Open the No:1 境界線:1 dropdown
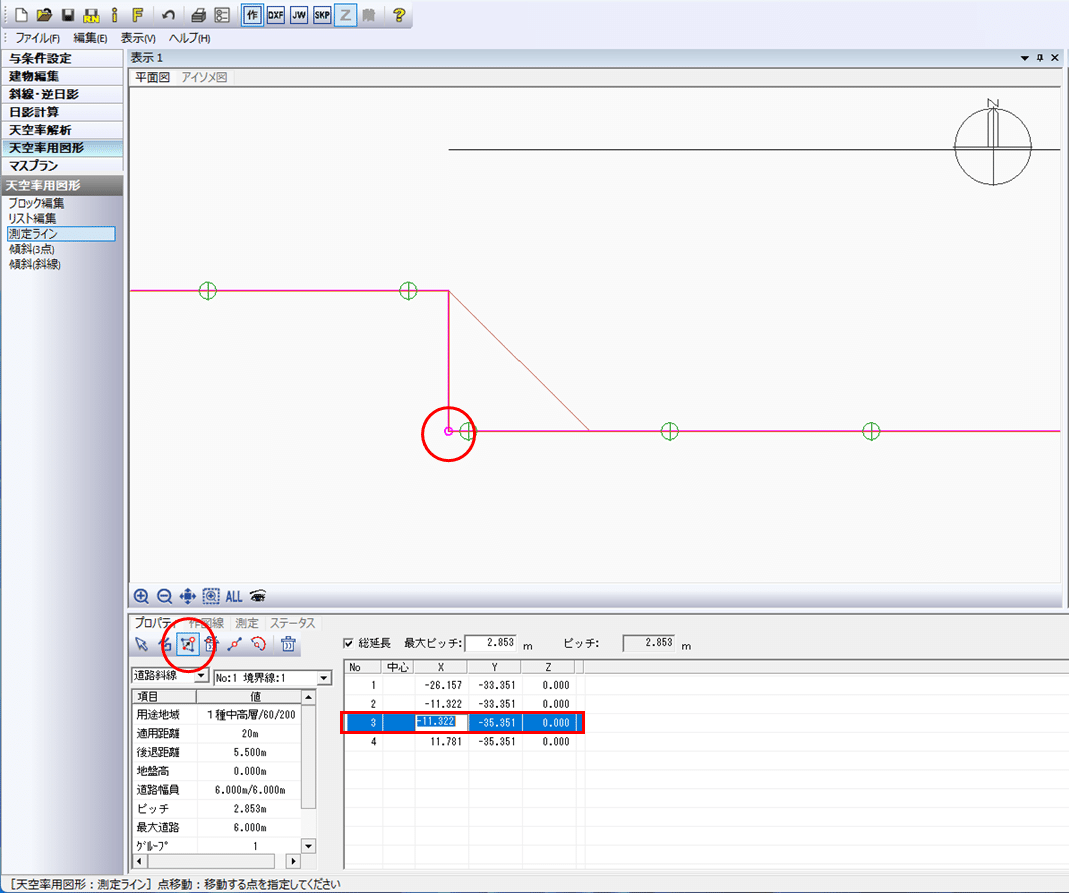This screenshot has width=1069, height=893. (x=325, y=678)
